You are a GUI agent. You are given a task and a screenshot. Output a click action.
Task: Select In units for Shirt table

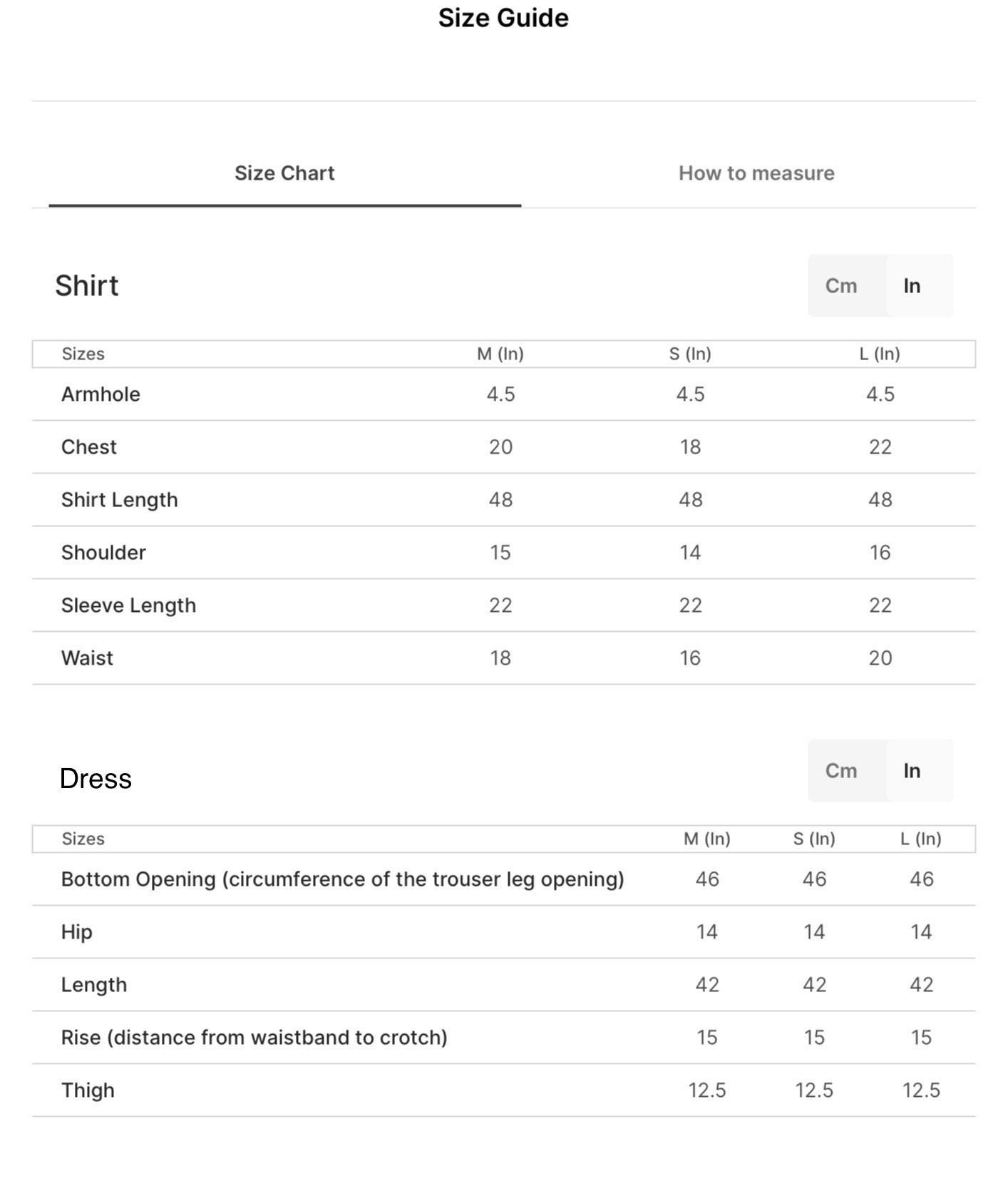click(x=912, y=286)
